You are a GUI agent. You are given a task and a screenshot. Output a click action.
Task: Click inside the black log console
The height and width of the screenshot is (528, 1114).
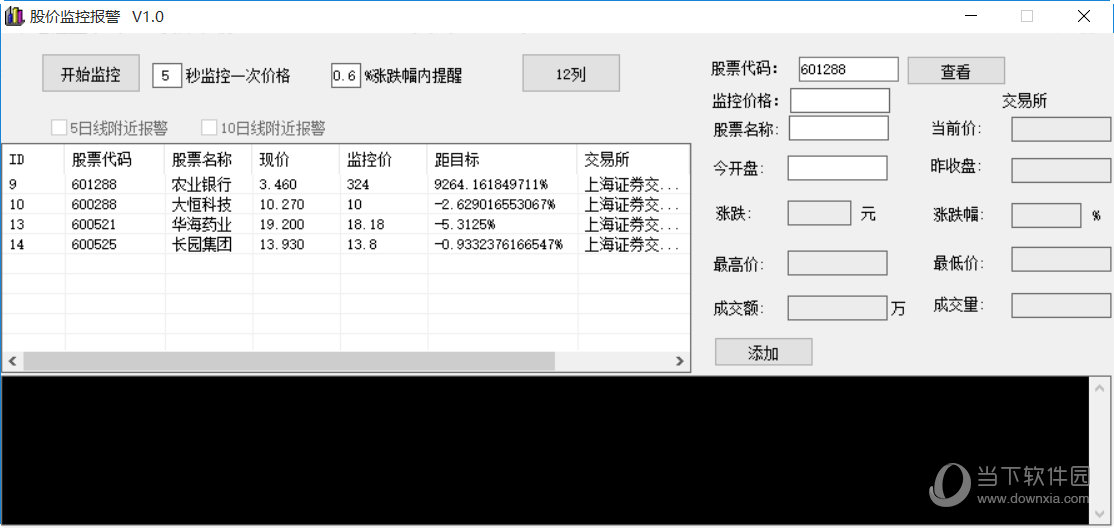tap(545, 451)
